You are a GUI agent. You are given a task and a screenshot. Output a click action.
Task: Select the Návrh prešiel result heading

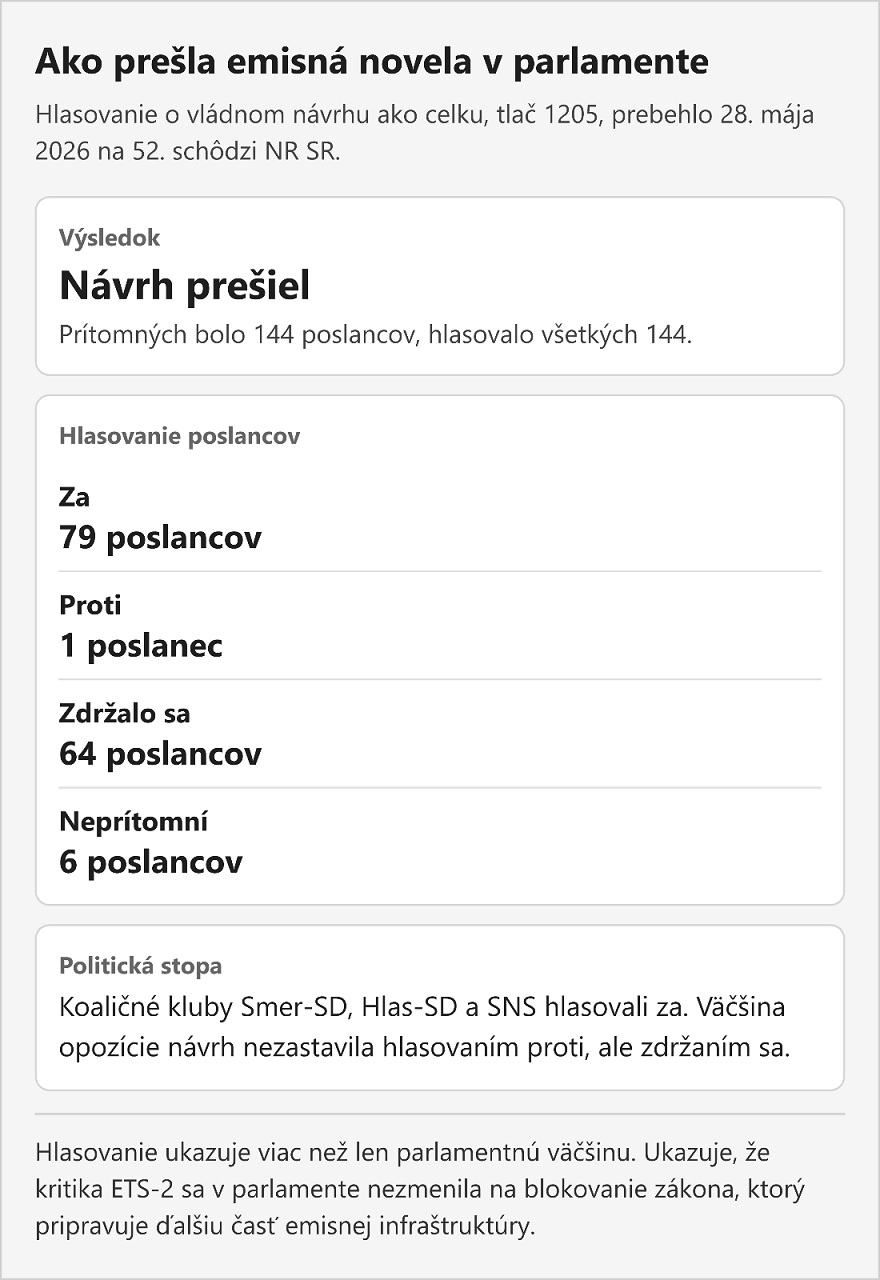click(185, 287)
